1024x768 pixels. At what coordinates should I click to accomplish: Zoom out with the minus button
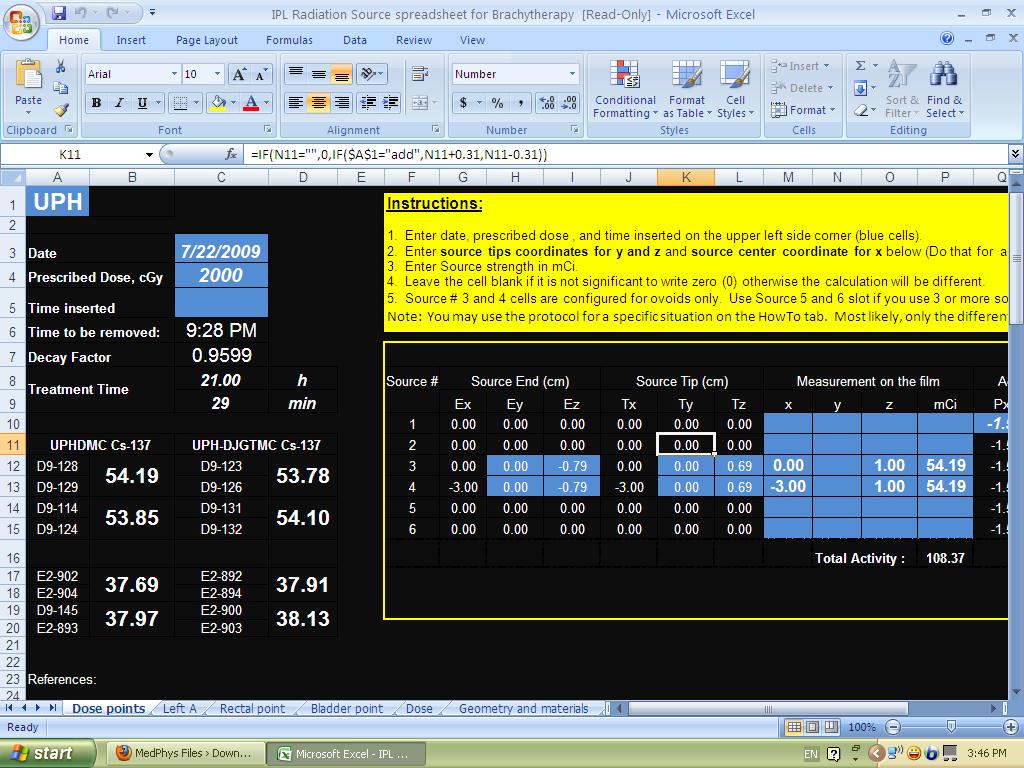[x=893, y=727]
